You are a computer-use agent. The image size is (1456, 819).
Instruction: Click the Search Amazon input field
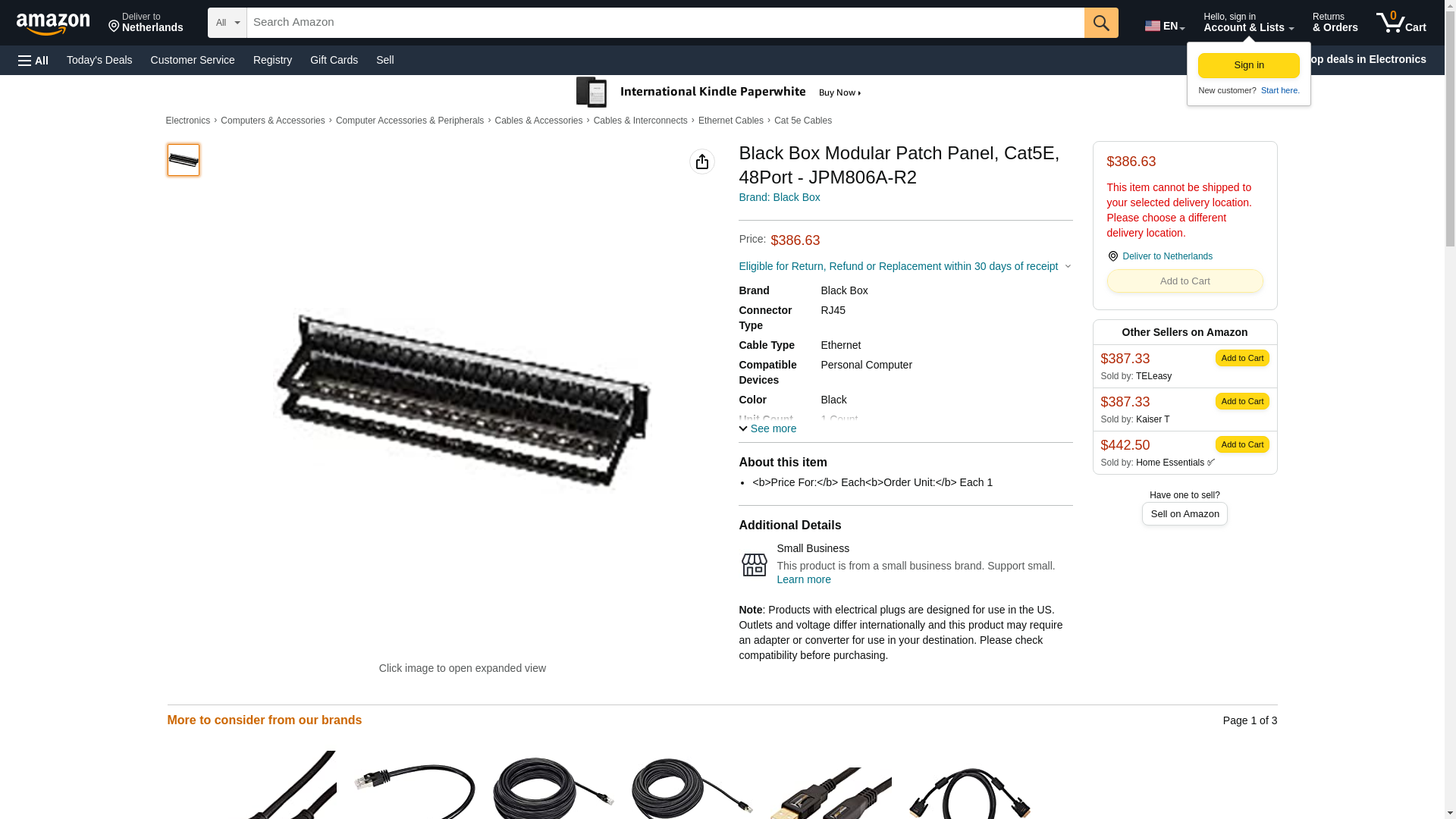pyautogui.click(x=666, y=23)
